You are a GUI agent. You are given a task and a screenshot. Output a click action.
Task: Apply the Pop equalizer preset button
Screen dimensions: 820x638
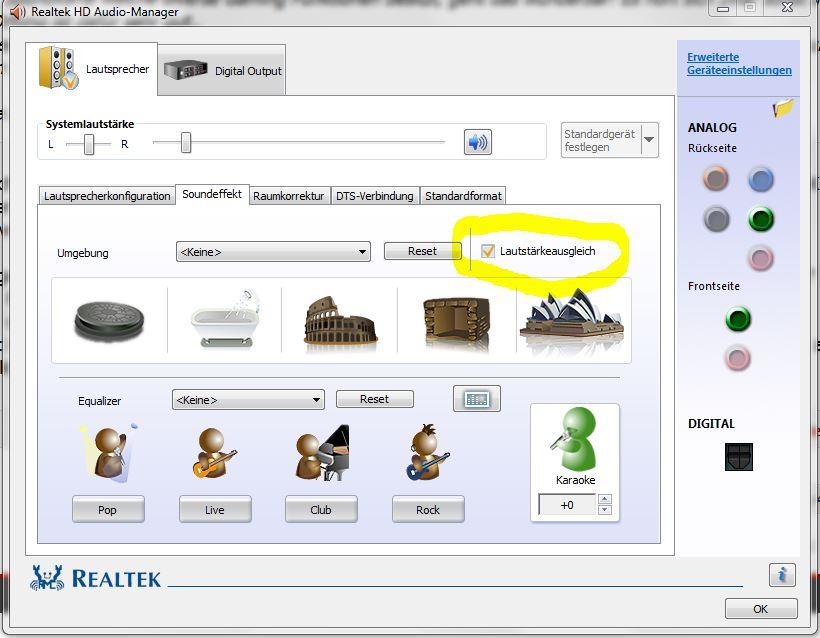108,509
